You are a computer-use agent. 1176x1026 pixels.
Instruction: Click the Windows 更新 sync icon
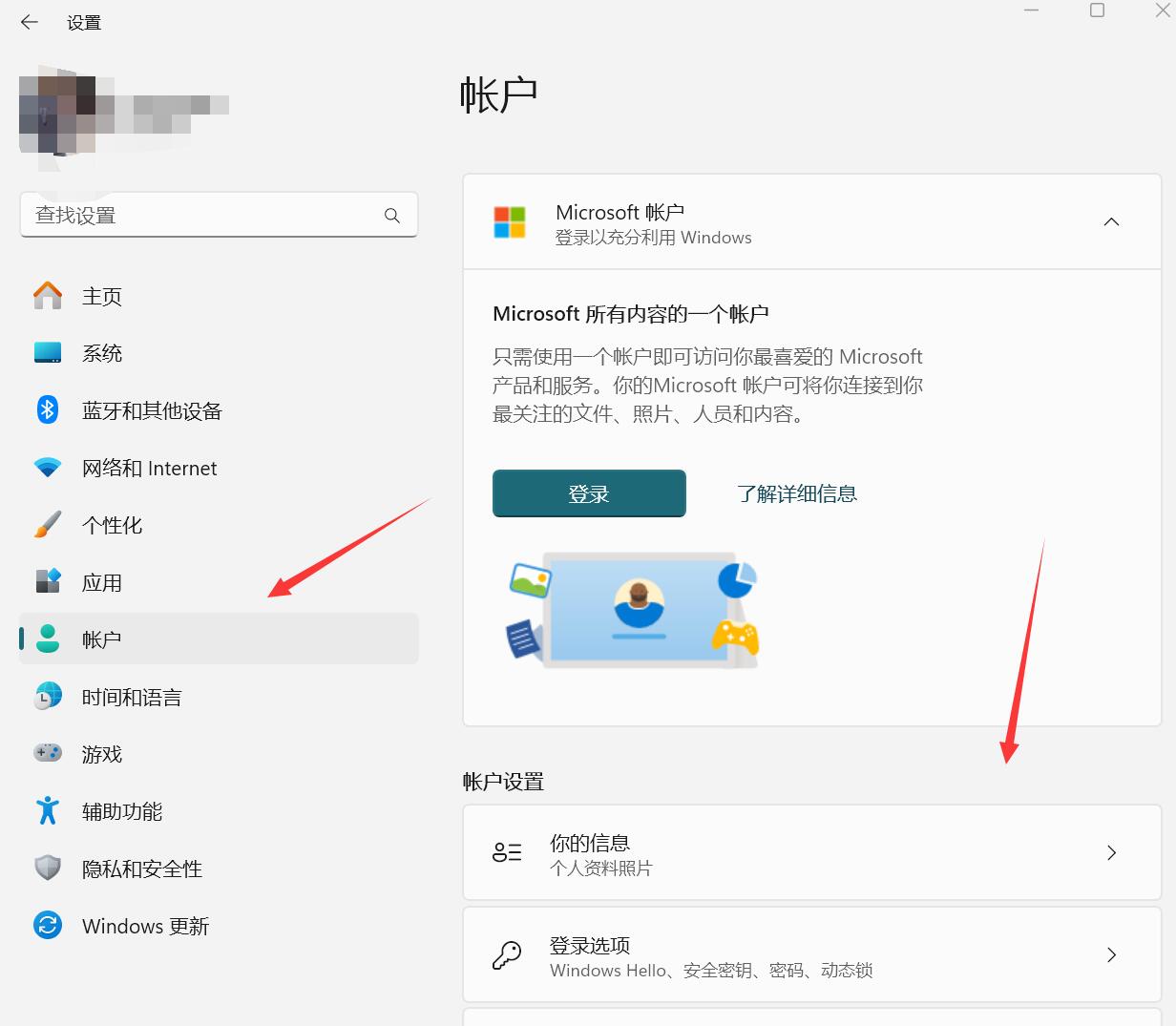click(48, 925)
